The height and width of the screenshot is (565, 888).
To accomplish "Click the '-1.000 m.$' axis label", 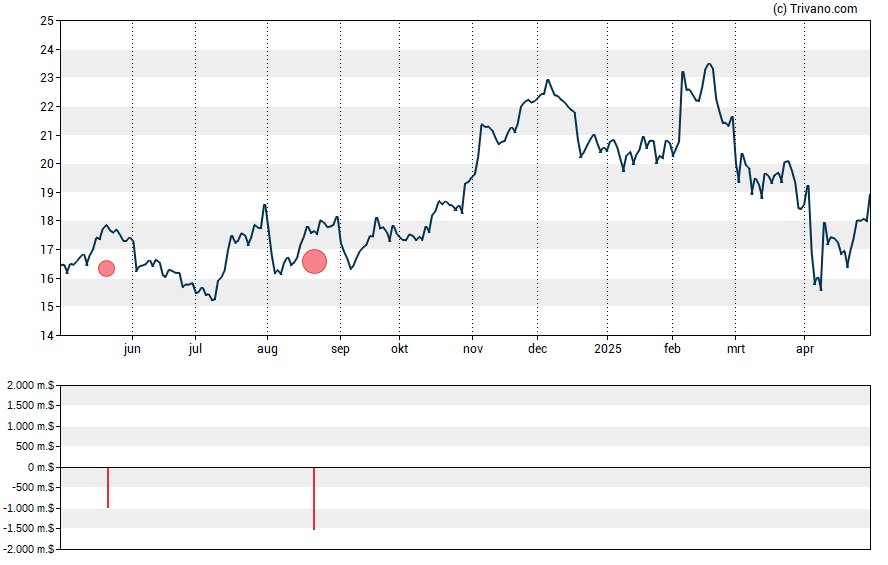I will 29,508.
